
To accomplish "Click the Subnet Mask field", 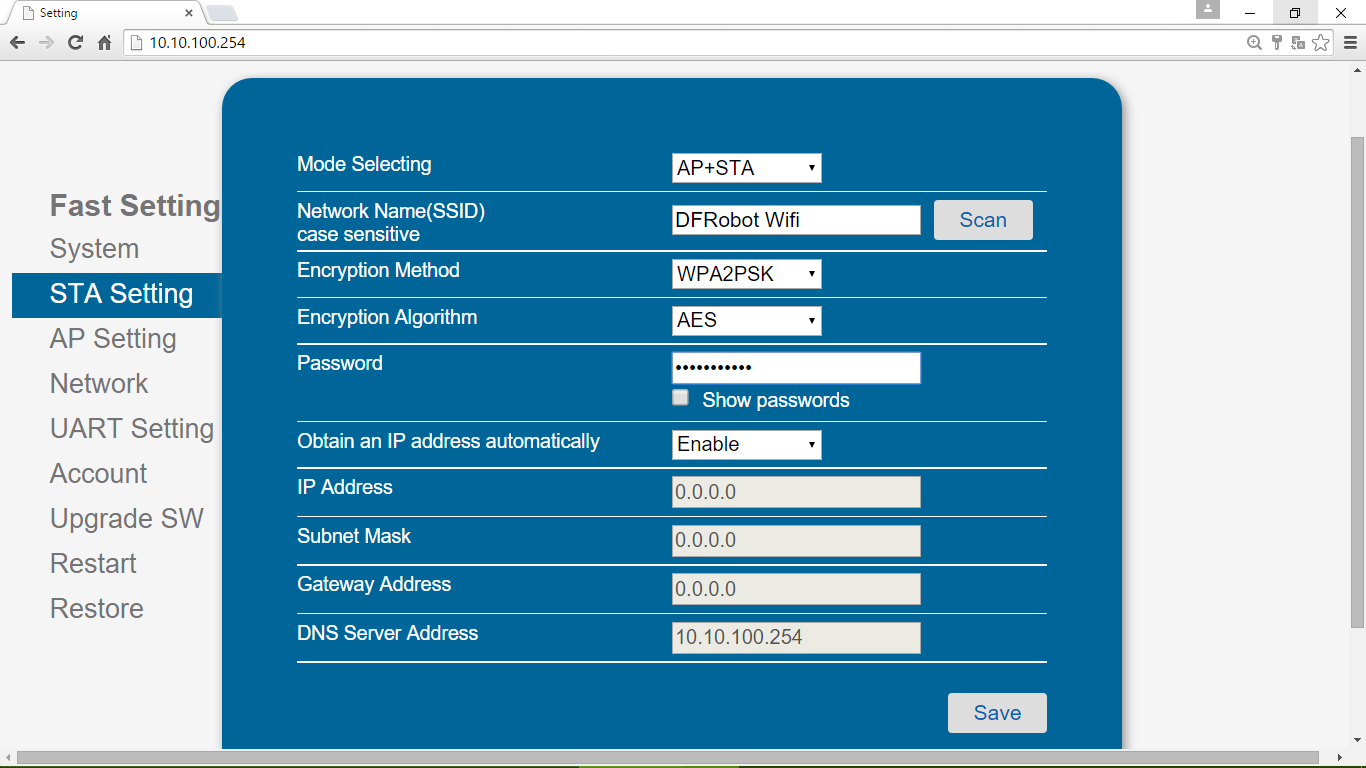I will 796,540.
